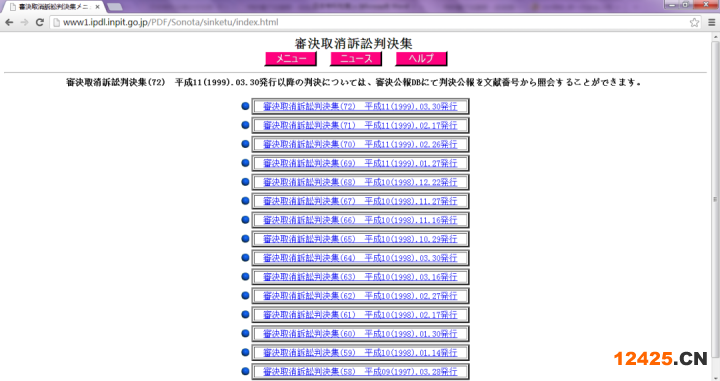Close the 審決取消訴訟判決集 browser tab
Screen dimensions: 720x381
click(x=97, y=7)
